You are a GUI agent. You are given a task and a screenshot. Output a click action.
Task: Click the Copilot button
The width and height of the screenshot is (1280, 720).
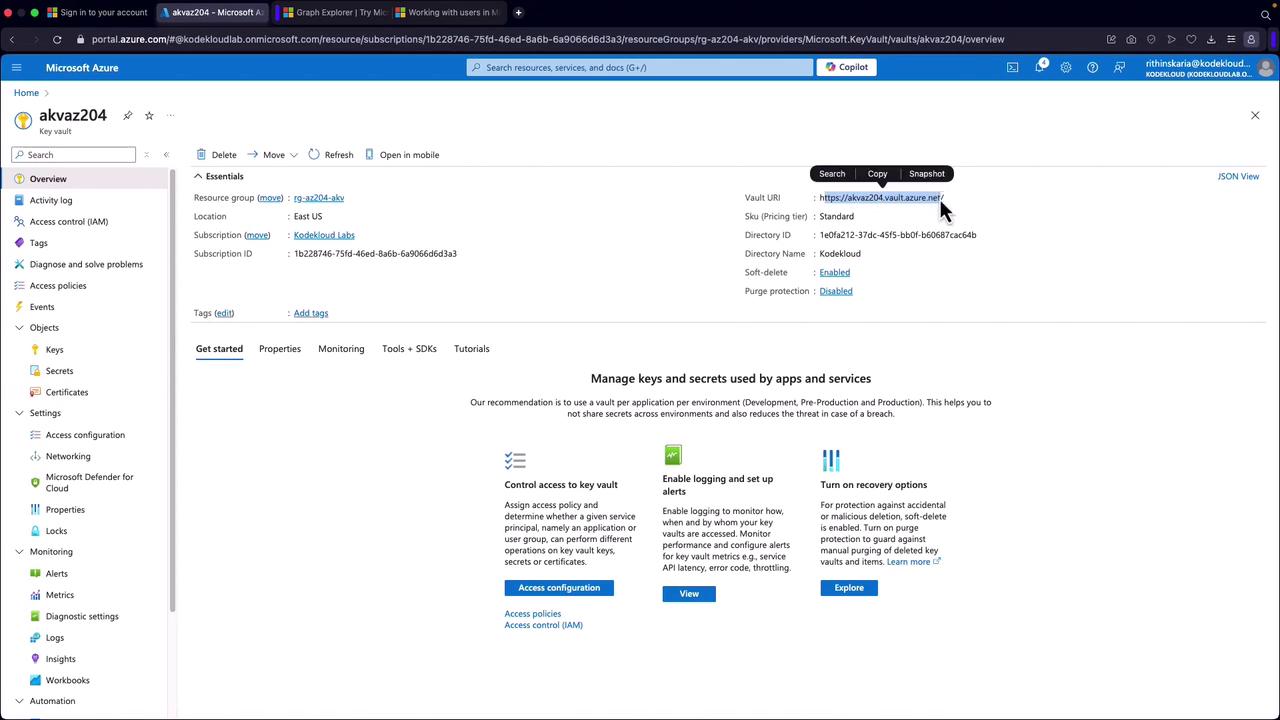846,67
